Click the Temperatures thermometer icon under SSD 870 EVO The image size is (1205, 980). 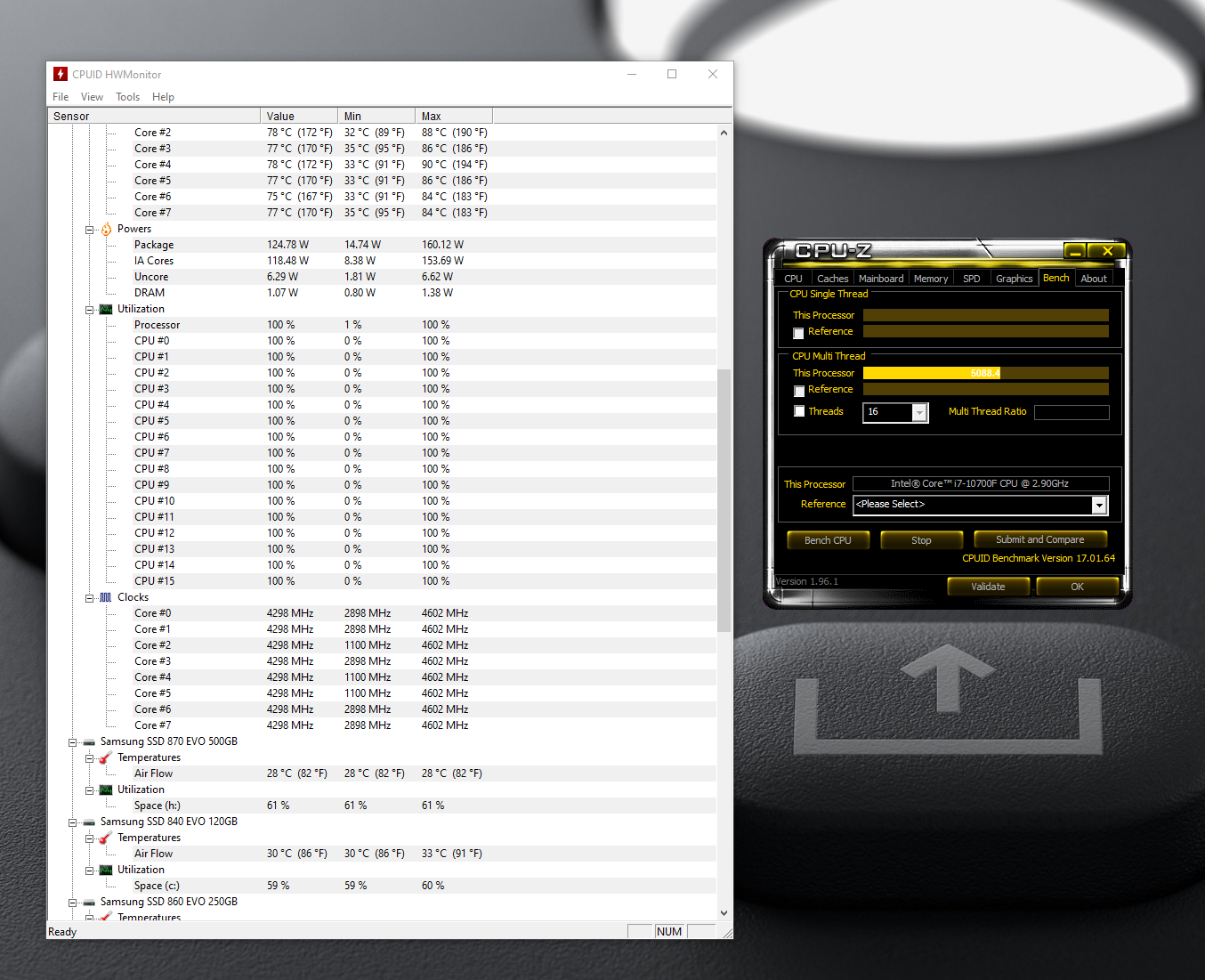(x=106, y=757)
